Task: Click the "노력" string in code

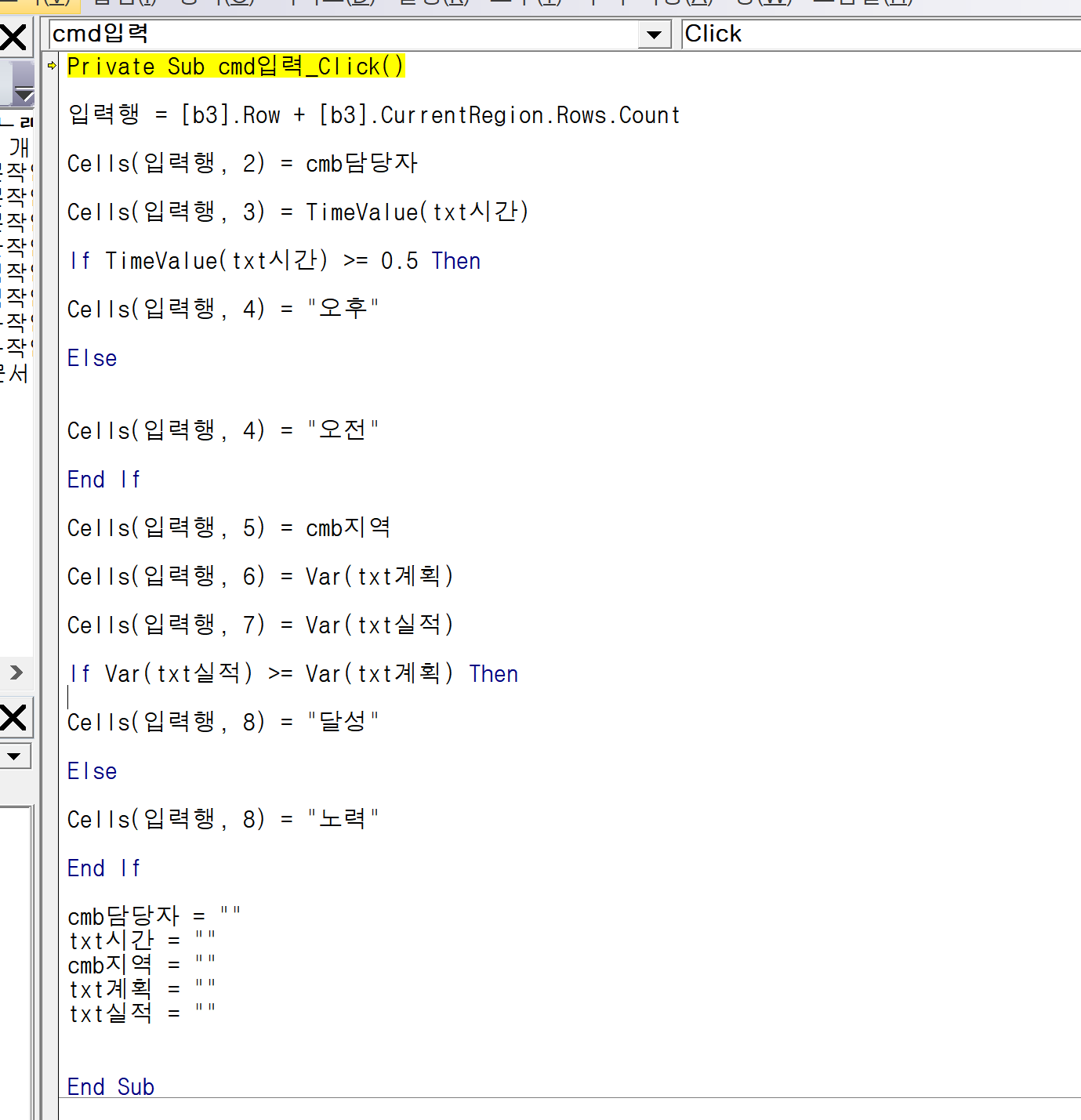Action: pyautogui.click(x=343, y=819)
